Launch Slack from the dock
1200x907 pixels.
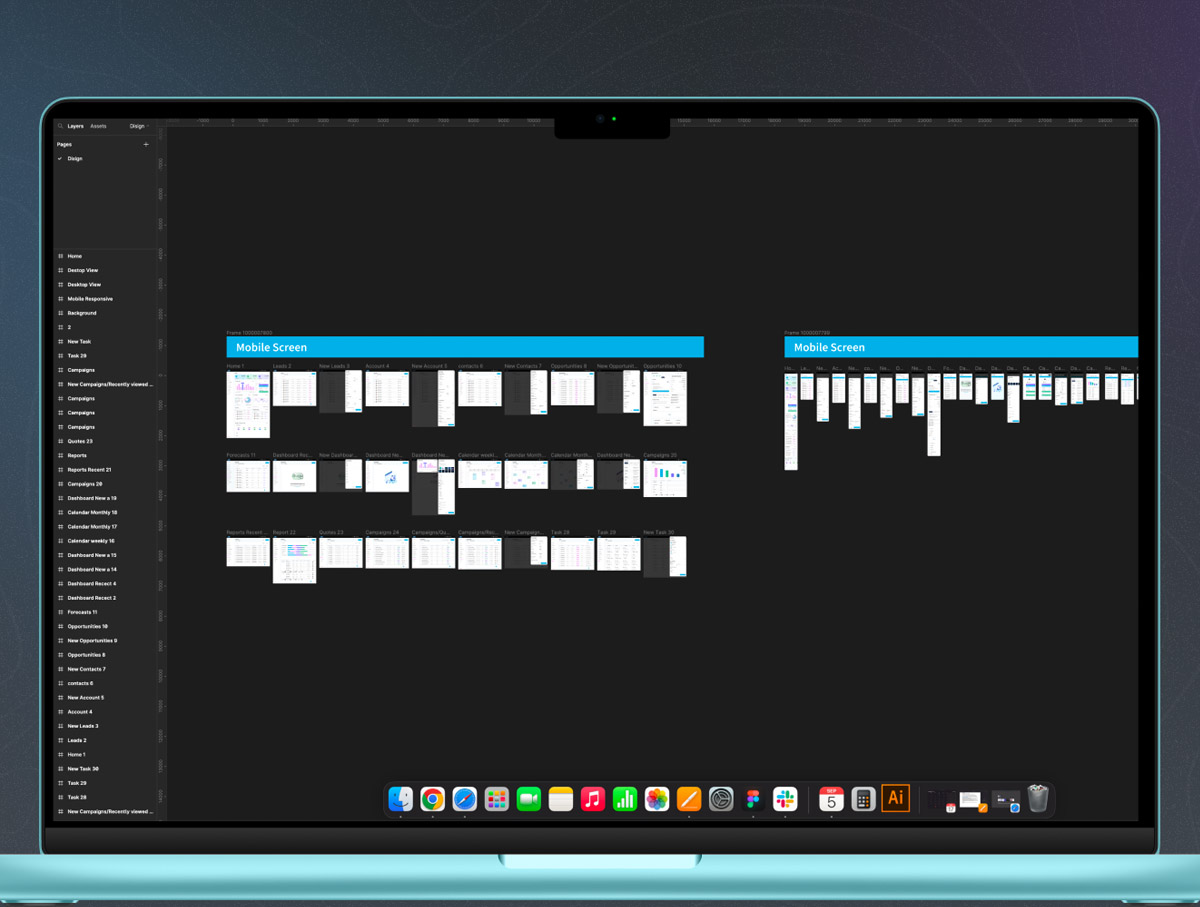point(785,799)
